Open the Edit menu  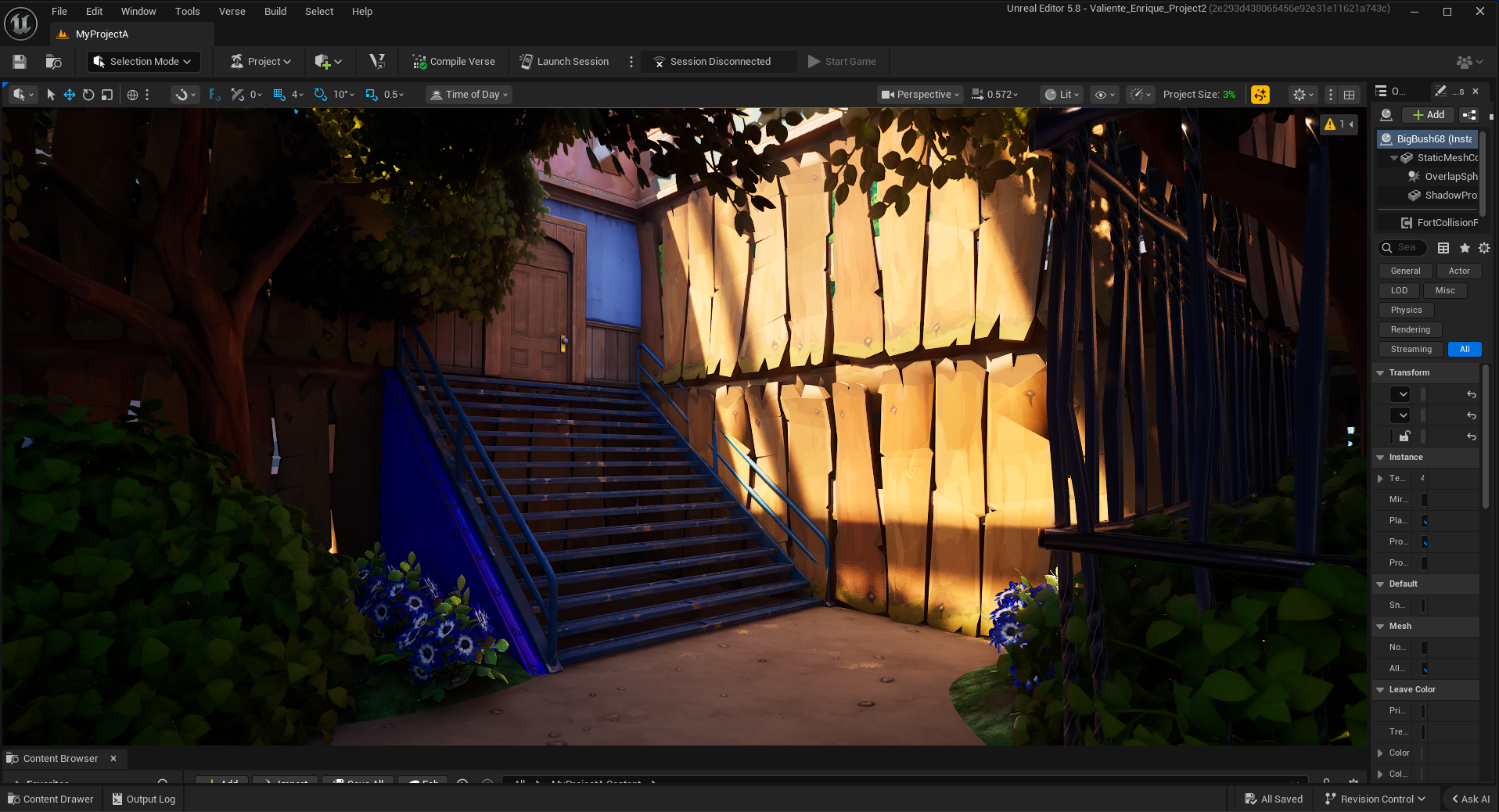pos(95,12)
